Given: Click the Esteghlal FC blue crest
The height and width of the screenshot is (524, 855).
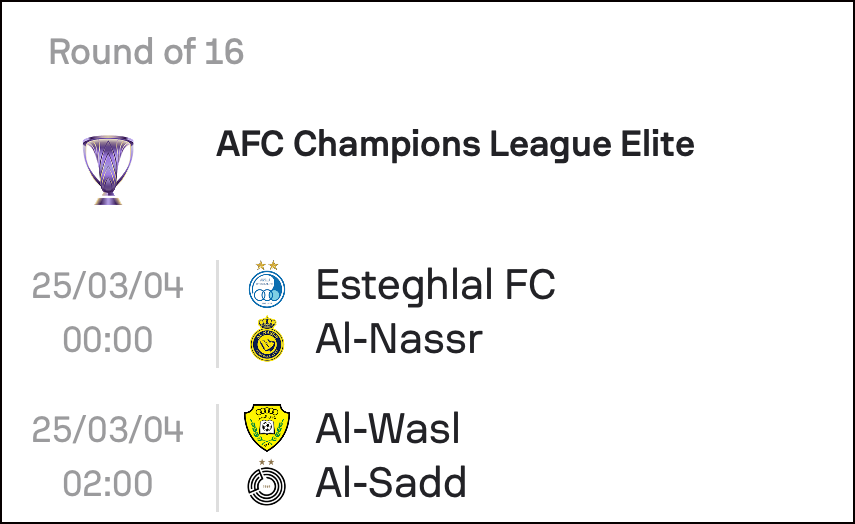Looking at the screenshot, I should click(267, 288).
